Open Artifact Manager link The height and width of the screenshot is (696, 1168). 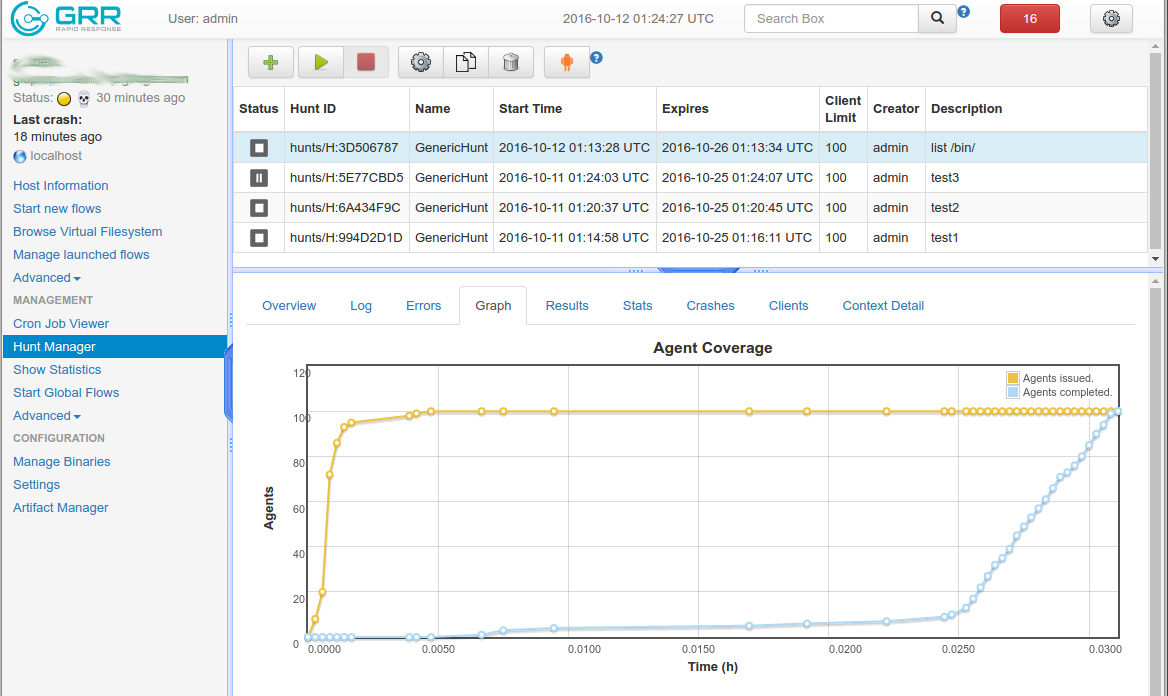[60, 507]
